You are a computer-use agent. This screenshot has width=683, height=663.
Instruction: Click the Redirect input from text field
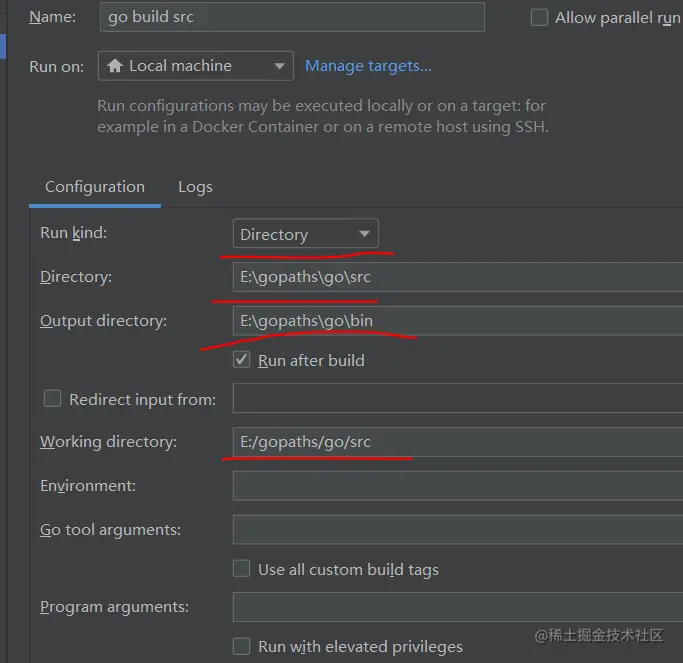(x=457, y=399)
